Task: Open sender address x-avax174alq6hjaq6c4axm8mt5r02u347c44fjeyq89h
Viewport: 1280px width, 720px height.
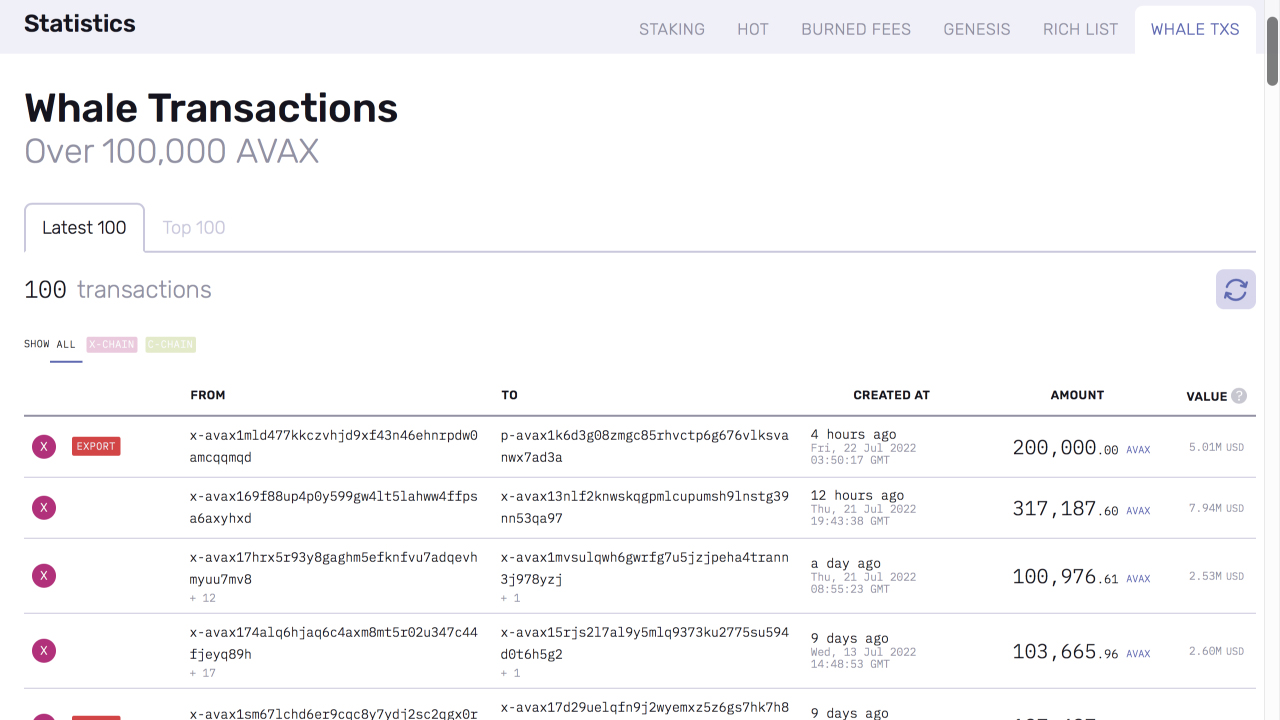Action: click(334, 643)
